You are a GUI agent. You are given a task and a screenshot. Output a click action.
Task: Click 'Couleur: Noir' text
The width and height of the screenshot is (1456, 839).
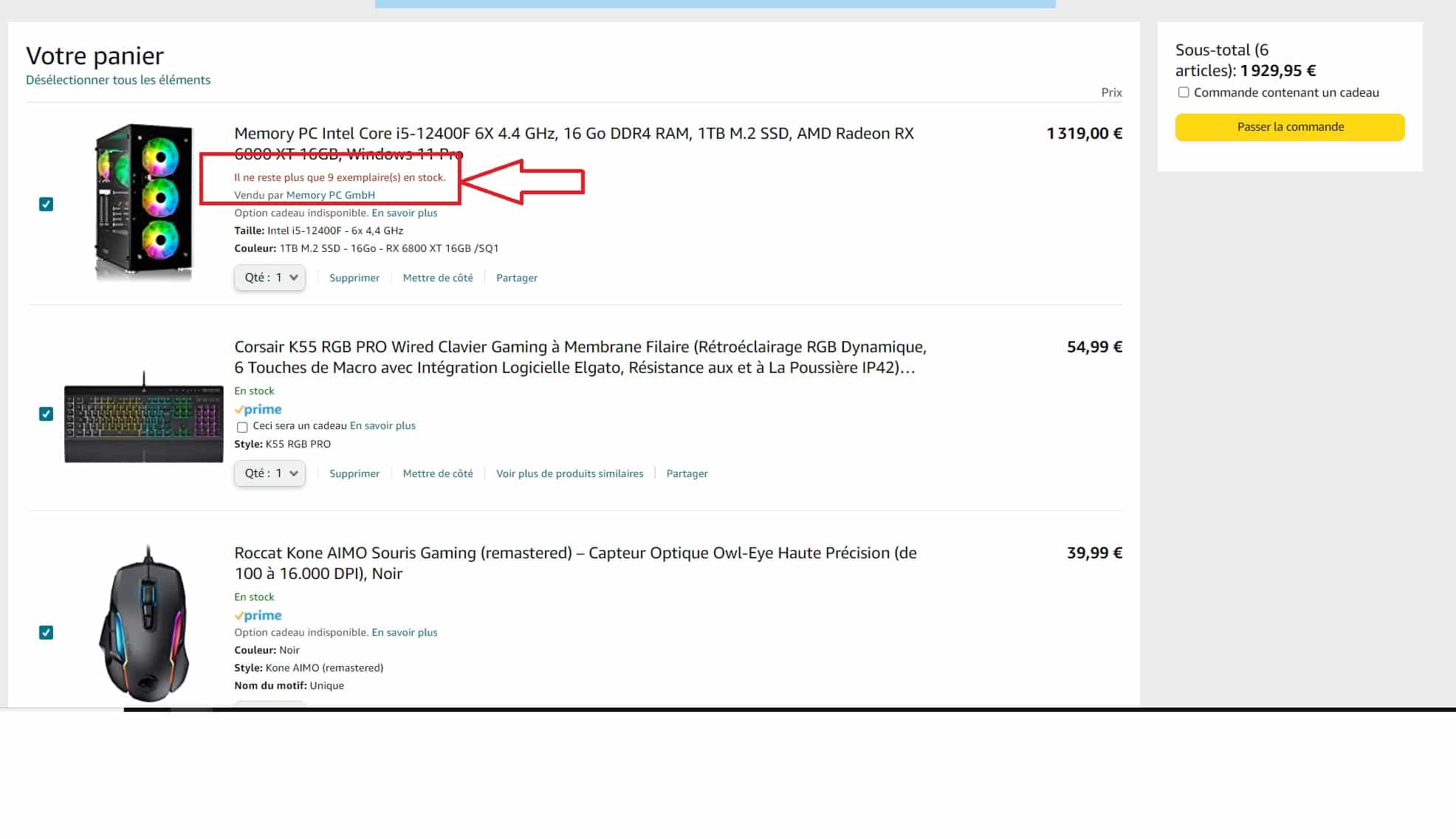pyautogui.click(x=267, y=650)
